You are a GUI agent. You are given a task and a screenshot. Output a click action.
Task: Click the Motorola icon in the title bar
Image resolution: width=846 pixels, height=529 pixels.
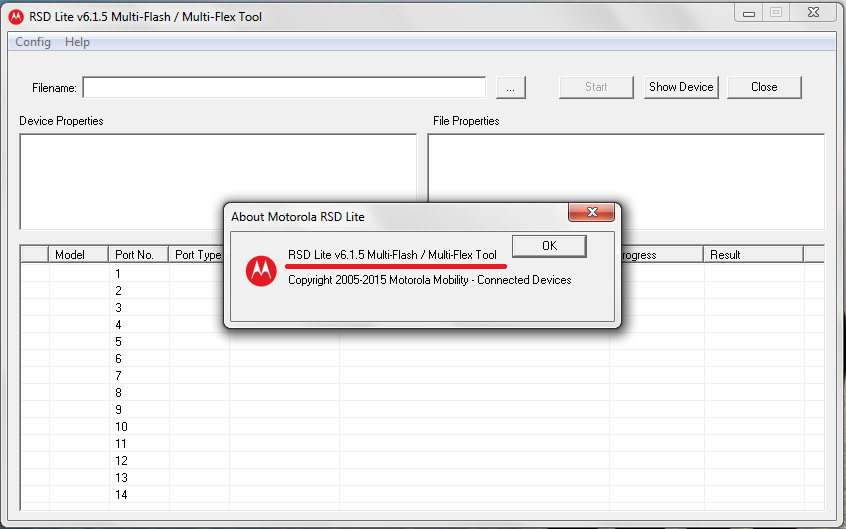16,17
